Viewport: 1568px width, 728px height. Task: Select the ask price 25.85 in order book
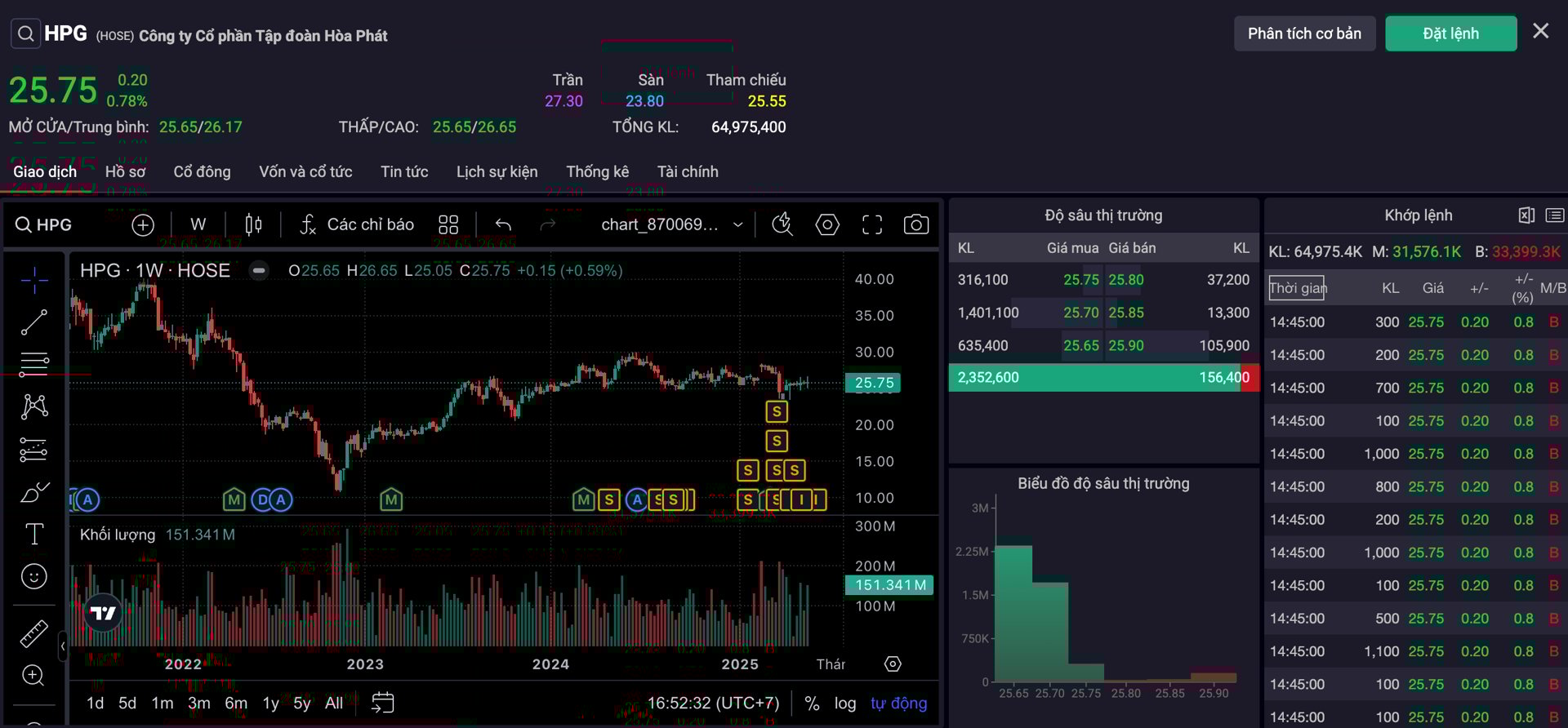(1126, 313)
